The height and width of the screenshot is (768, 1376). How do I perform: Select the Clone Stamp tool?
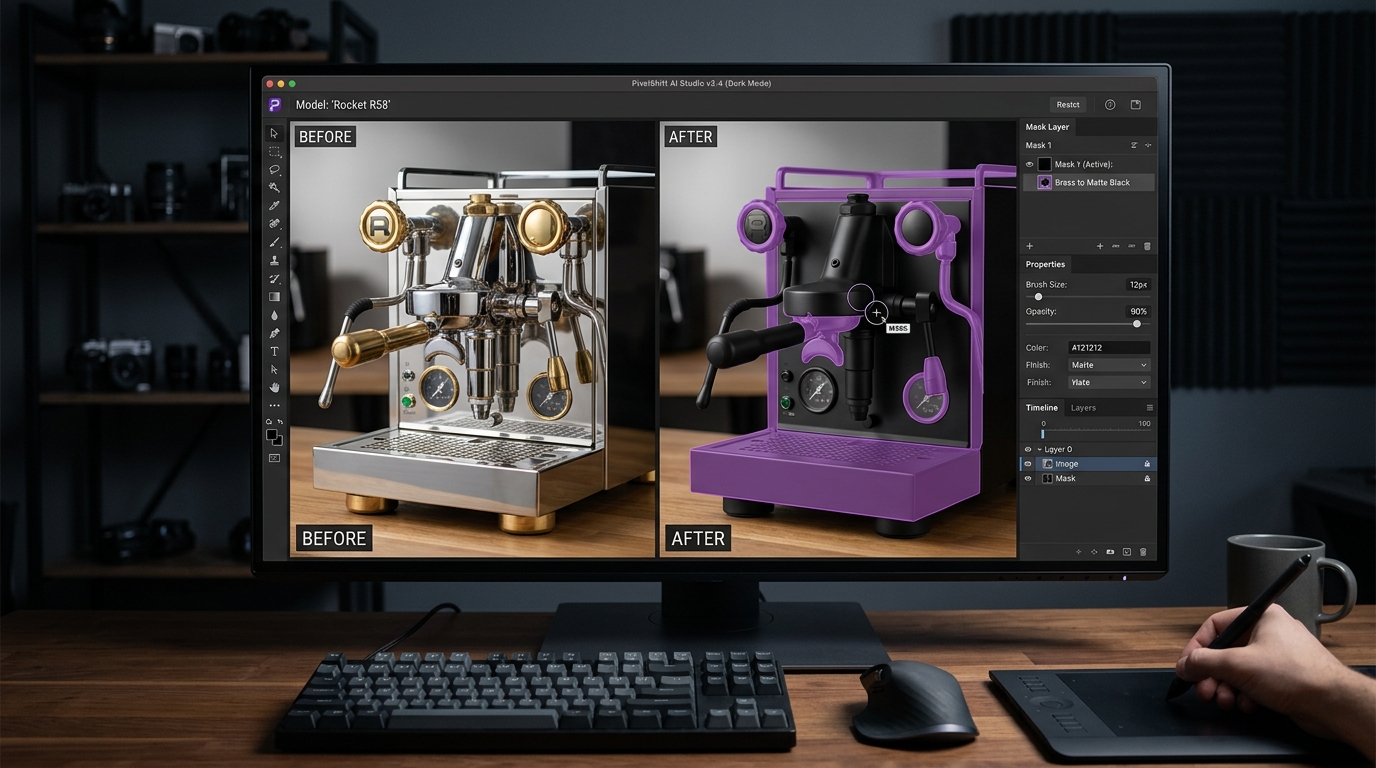coord(274,260)
